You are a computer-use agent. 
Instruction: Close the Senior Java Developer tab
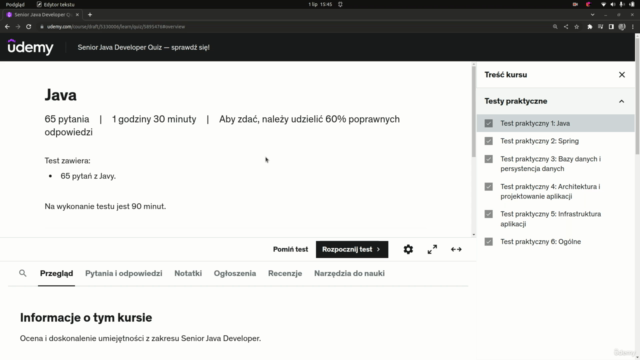[77, 15]
